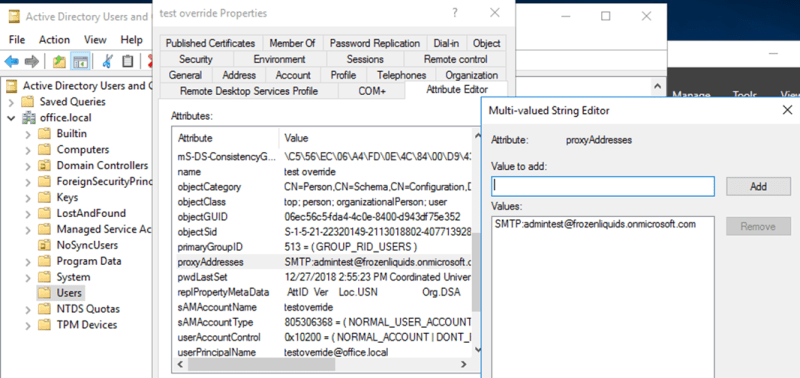Click the Domain Controllers OU folder icon
The width and height of the screenshot is (800, 378).
click(45, 166)
